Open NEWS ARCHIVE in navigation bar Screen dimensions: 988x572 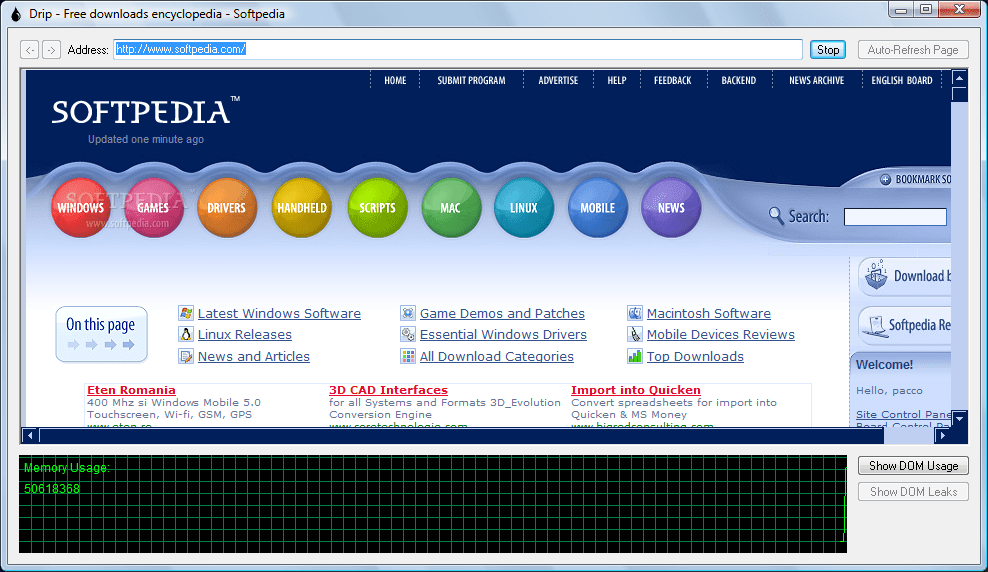pos(817,81)
